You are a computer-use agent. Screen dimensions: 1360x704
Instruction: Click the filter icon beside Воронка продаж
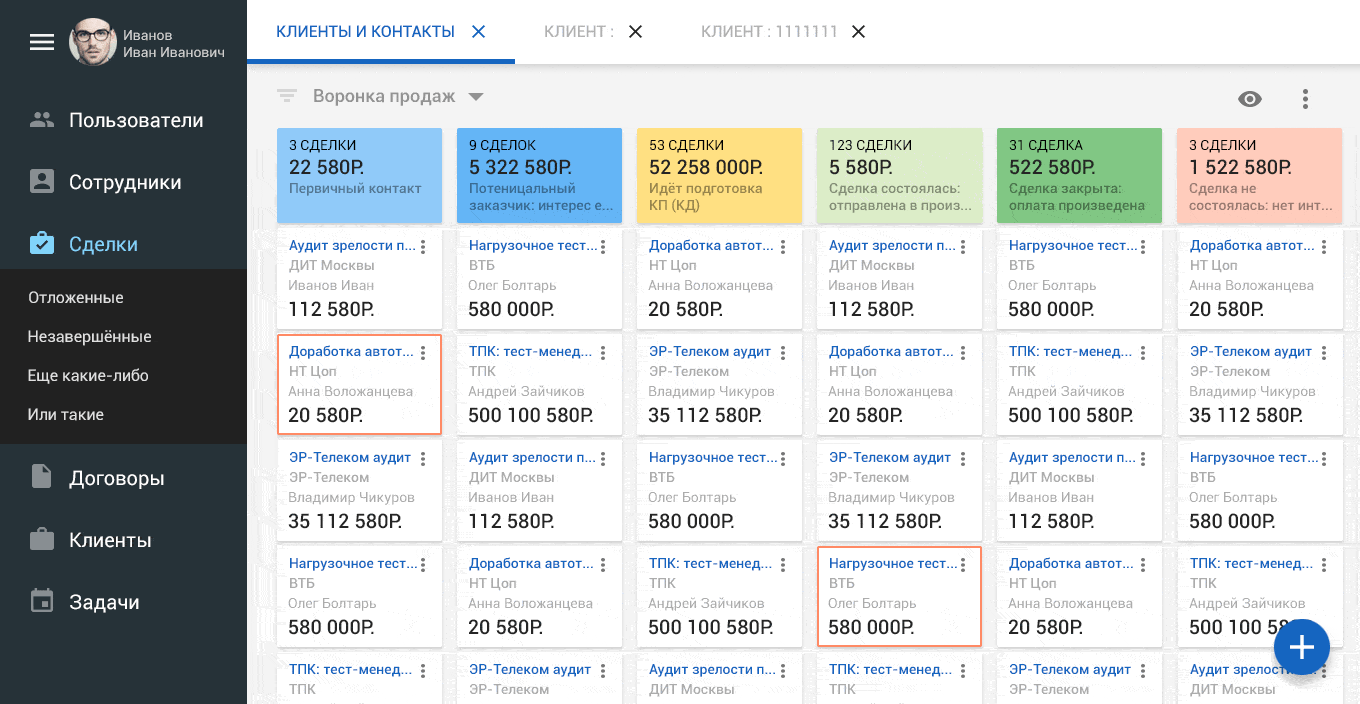[x=287, y=96]
